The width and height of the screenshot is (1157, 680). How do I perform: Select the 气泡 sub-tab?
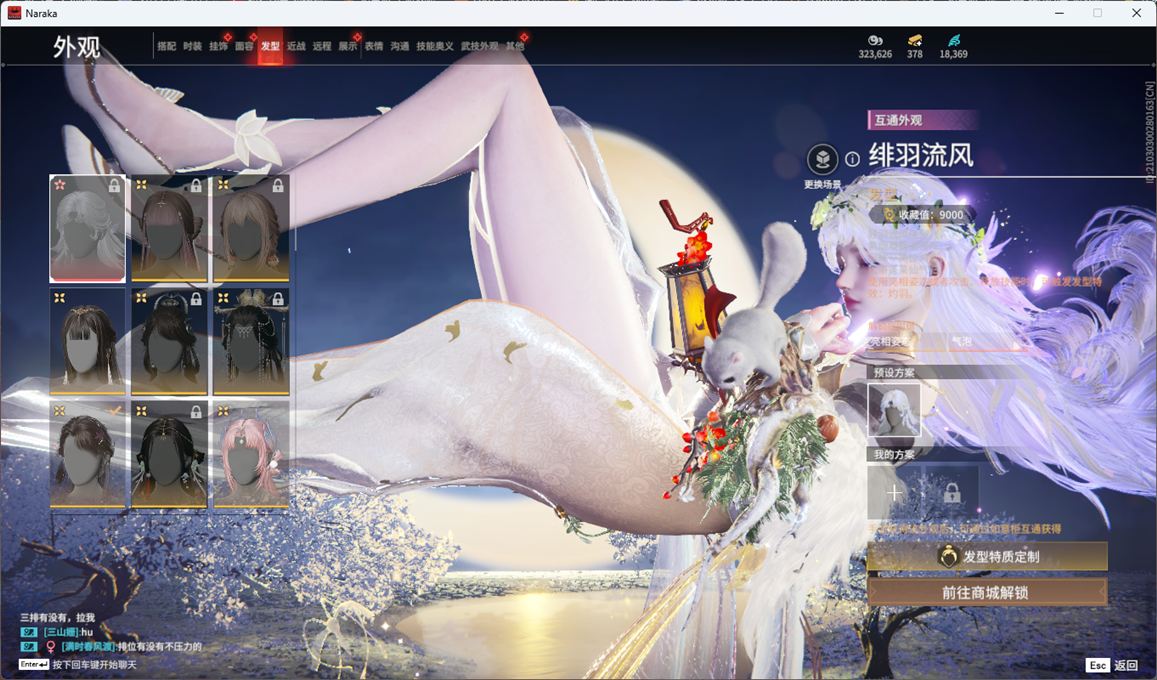coord(962,342)
